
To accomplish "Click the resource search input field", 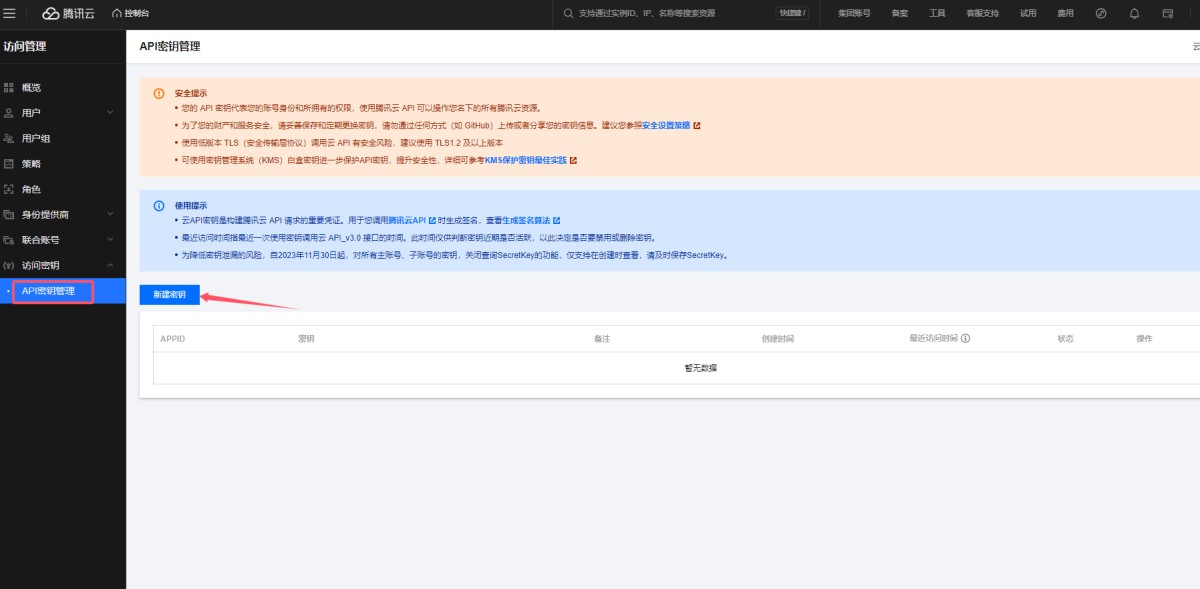I will [670, 14].
